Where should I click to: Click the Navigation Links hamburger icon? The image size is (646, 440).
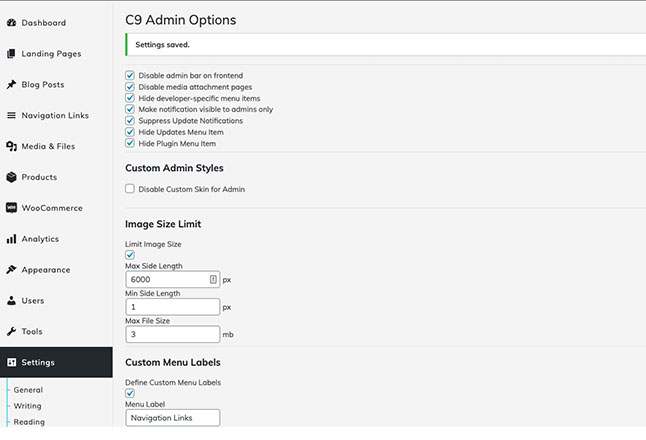[12, 115]
